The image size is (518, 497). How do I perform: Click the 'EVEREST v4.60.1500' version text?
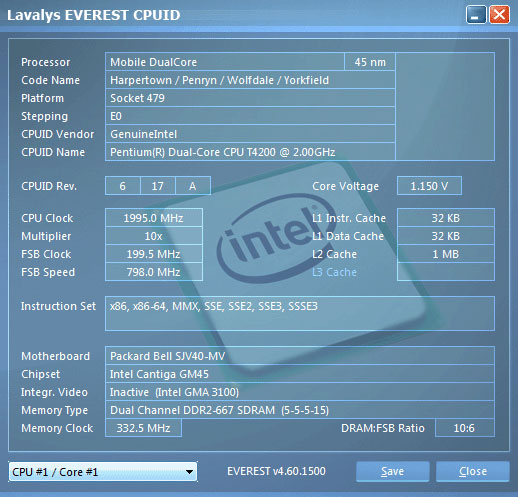coord(276,471)
